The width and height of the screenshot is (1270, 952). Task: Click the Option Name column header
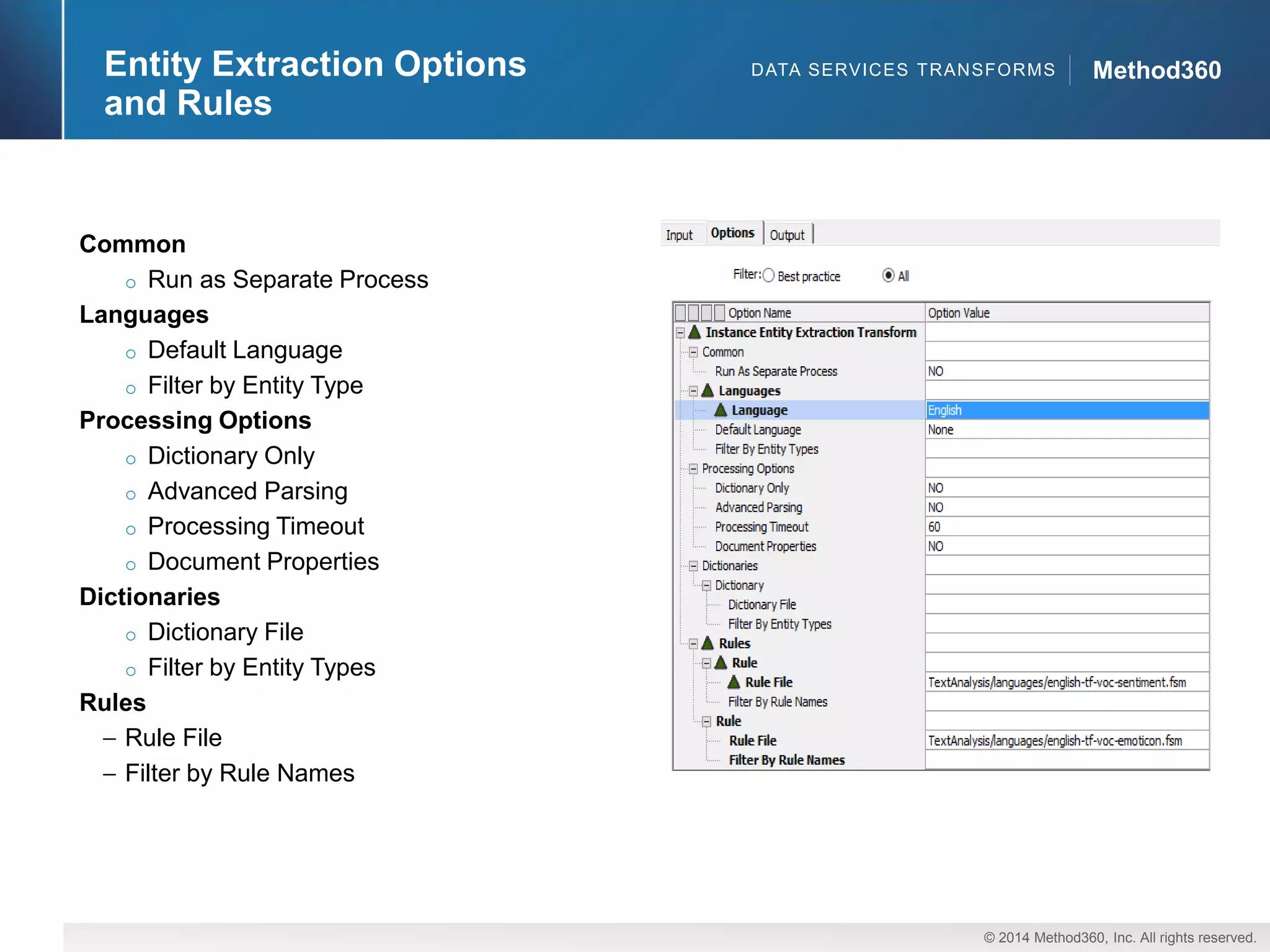[x=825, y=312]
